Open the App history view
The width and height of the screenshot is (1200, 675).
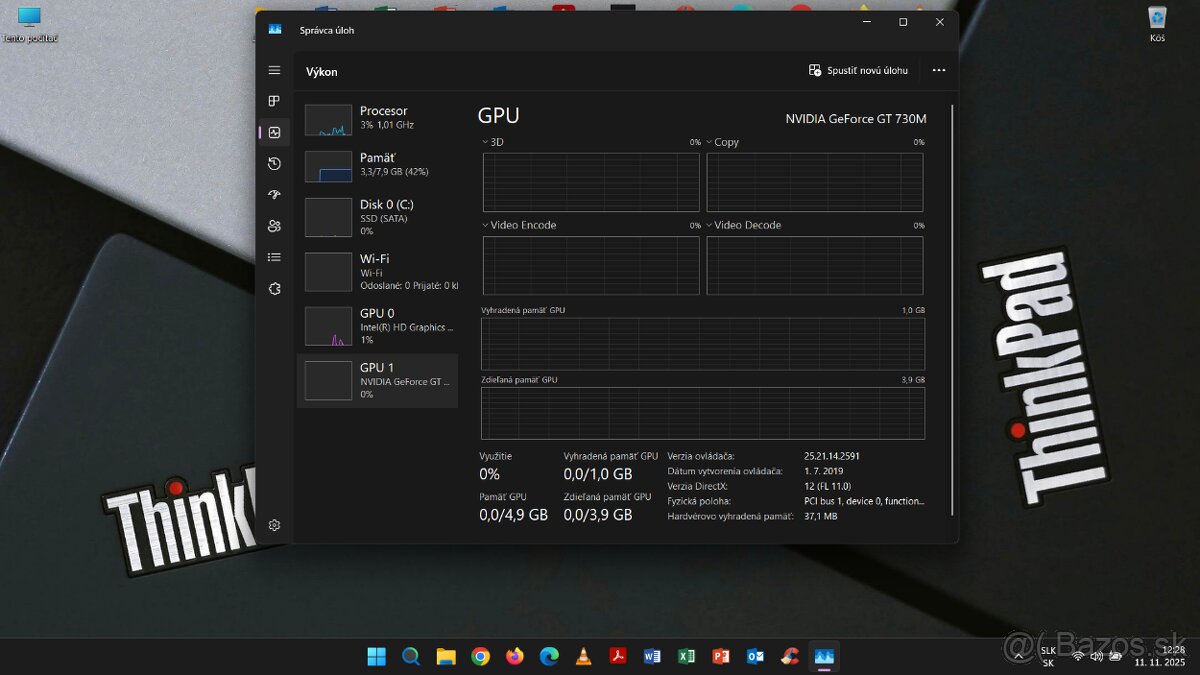pos(274,163)
